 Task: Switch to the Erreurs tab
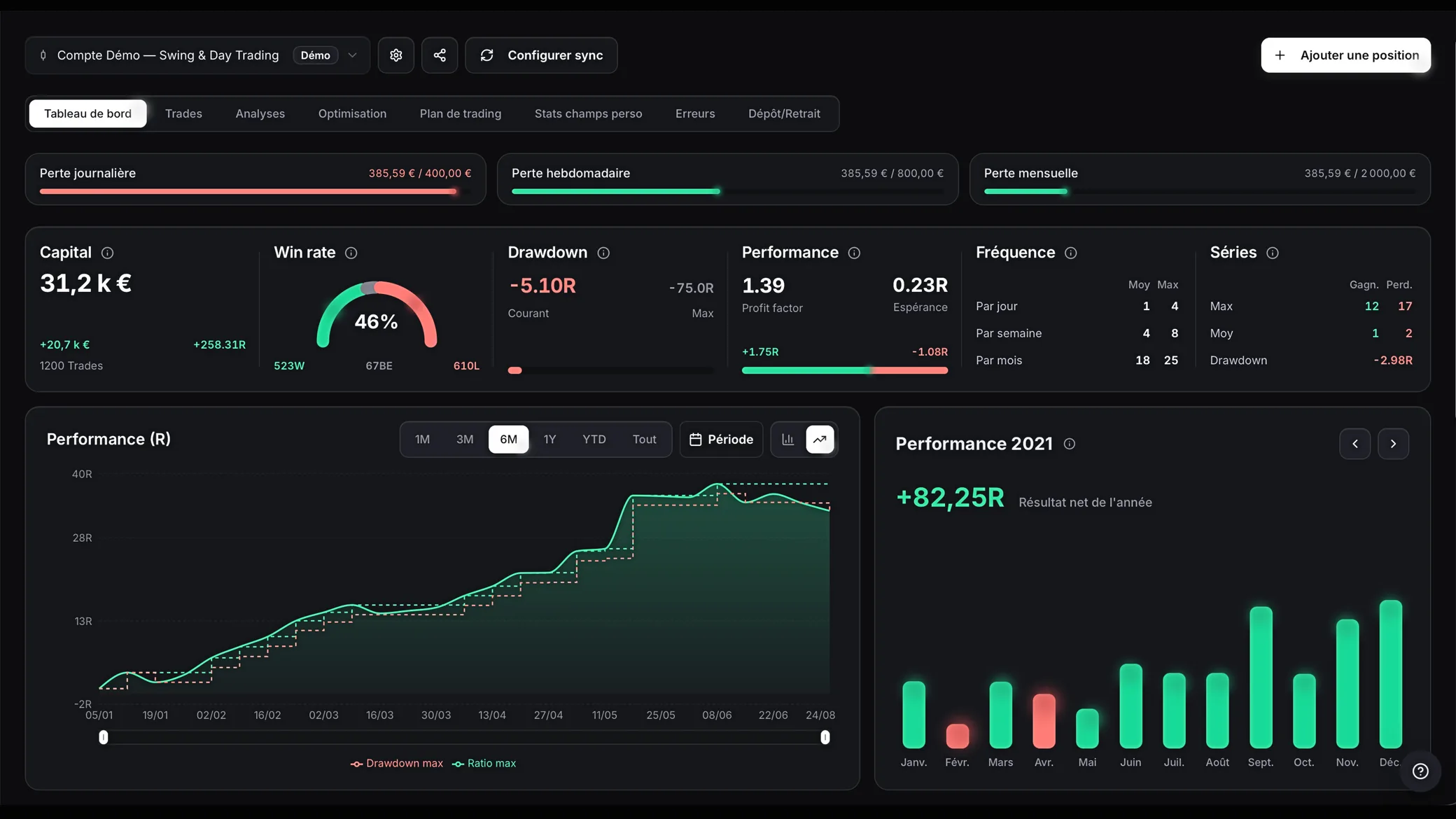[x=695, y=113]
